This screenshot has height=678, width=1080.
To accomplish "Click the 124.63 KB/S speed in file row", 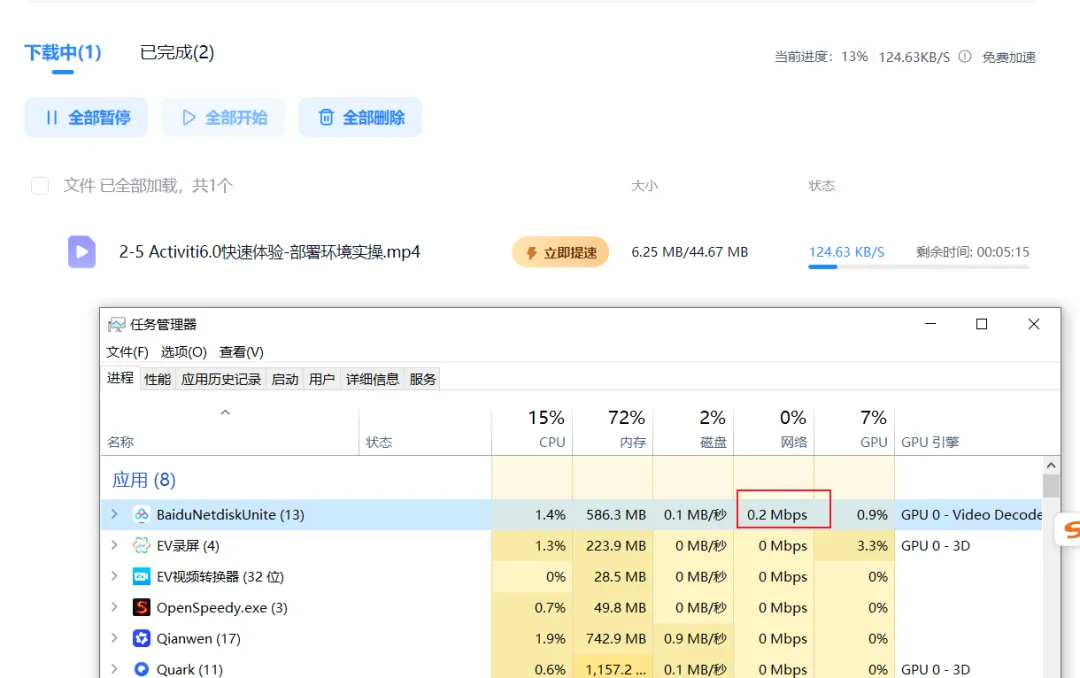I will coord(847,252).
